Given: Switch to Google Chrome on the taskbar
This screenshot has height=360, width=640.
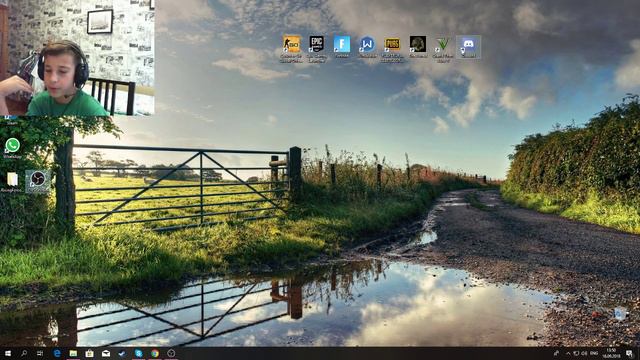Looking at the screenshot, I should pos(155,353).
